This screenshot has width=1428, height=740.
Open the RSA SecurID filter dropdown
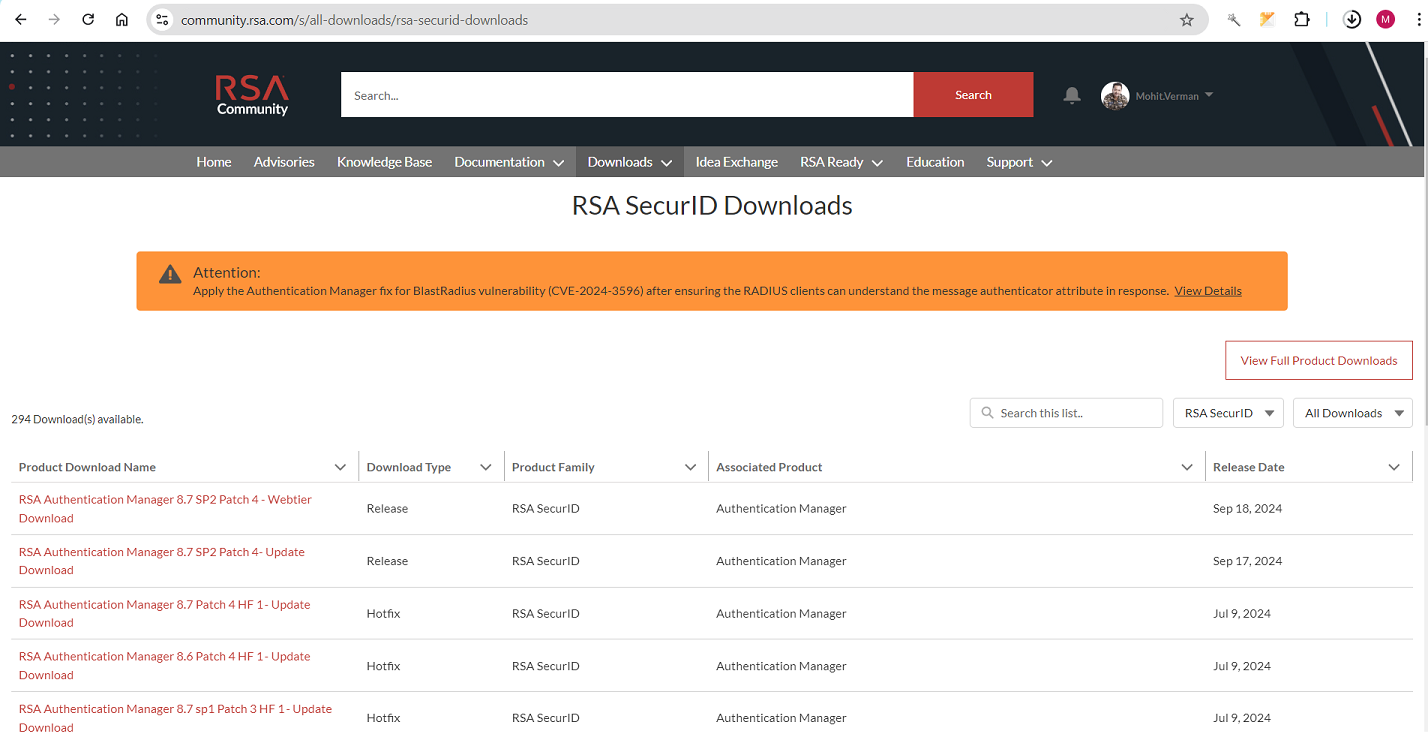click(1228, 412)
